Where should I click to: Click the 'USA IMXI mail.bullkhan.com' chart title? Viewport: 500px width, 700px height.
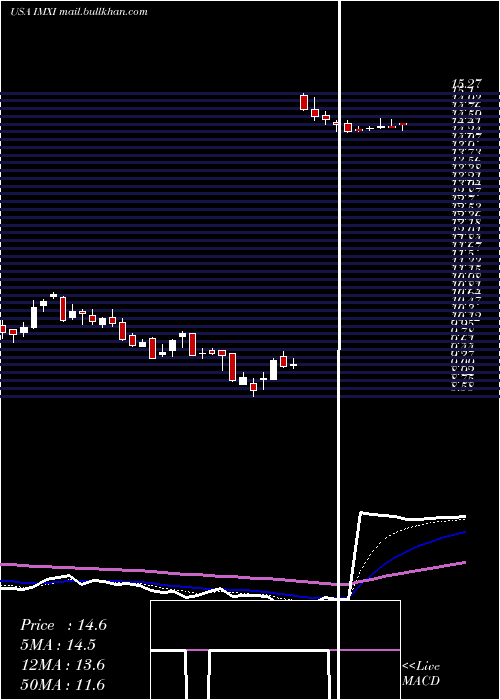pos(79,12)
